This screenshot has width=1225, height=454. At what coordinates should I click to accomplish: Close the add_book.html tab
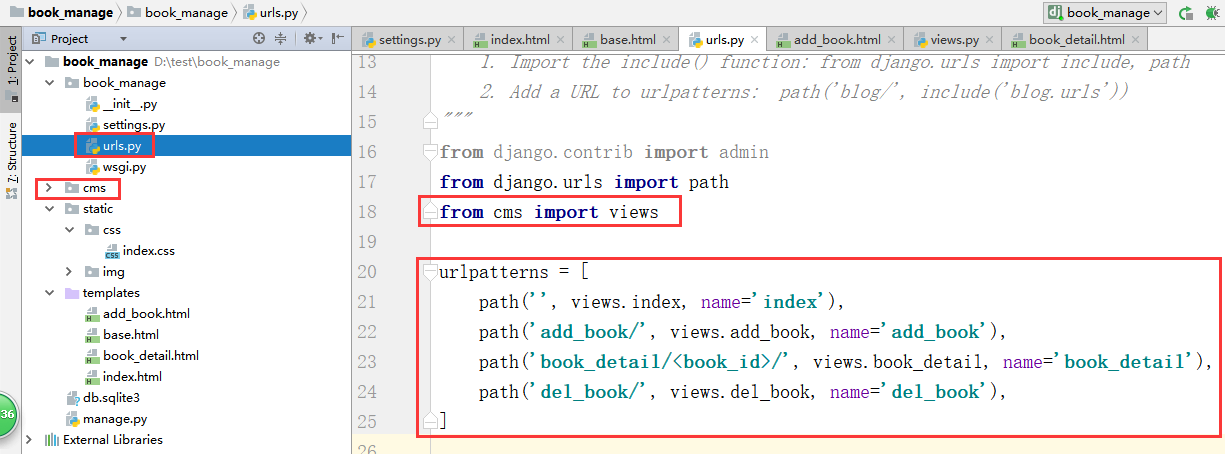[x=891, y=41]
